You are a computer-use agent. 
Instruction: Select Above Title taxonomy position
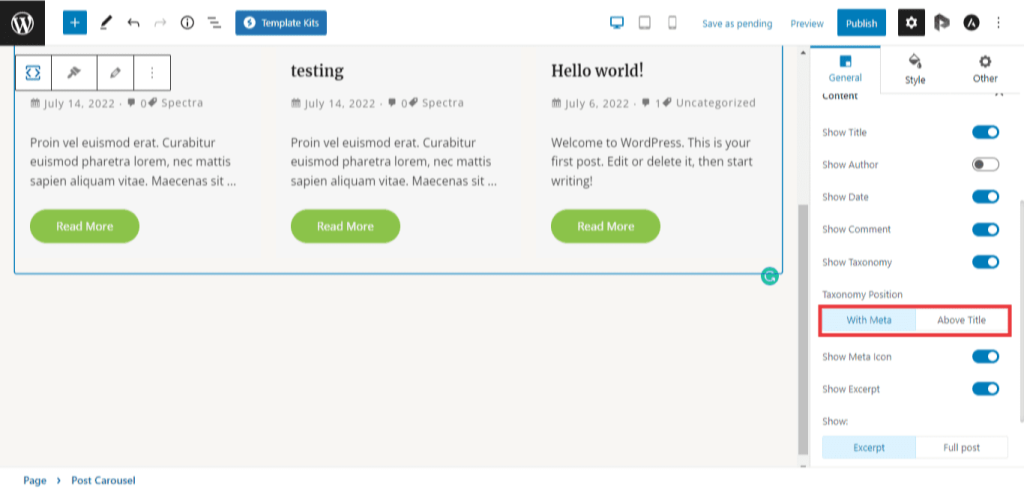point(961,320)
